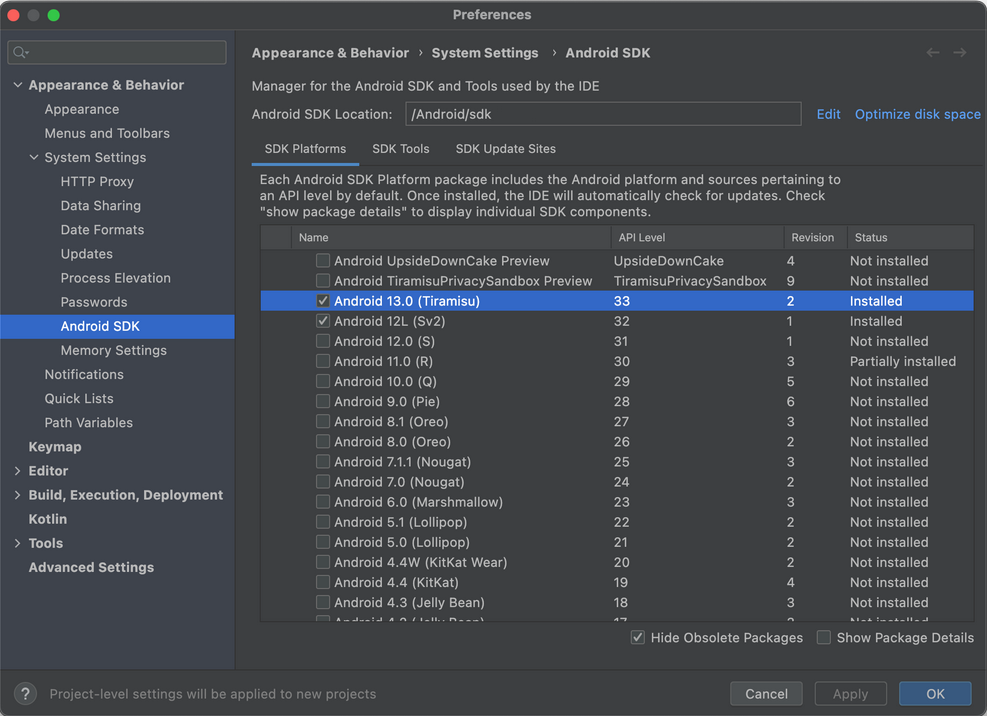Check Android 10.0 (Q) checkbox
This screenshot has width=987, height=716.
coord(323,382)
